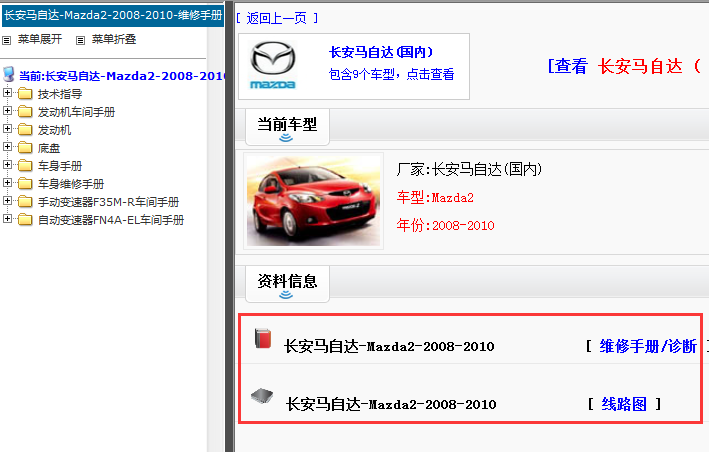The image size is (709, 452).
Task: Click the title bar 长安马自达-Mazda2-2008-2010-维修手册
Action: (113, 15)
